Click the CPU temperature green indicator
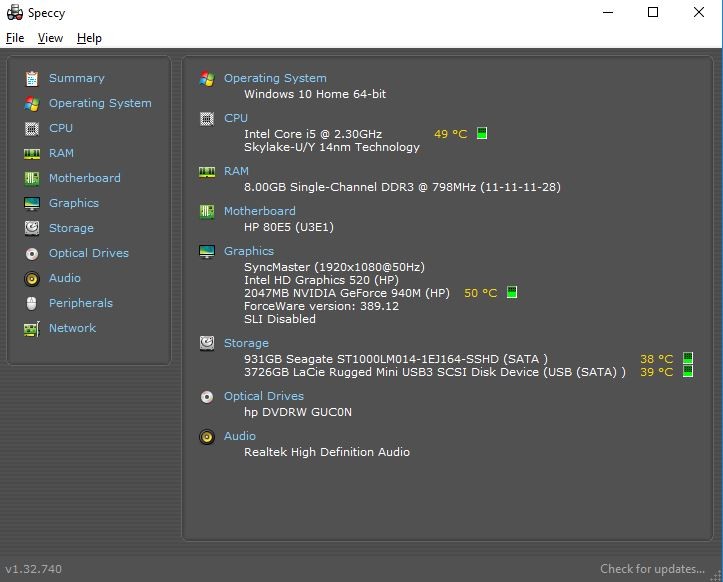The image size is (723, 582). tap(482, 133)
